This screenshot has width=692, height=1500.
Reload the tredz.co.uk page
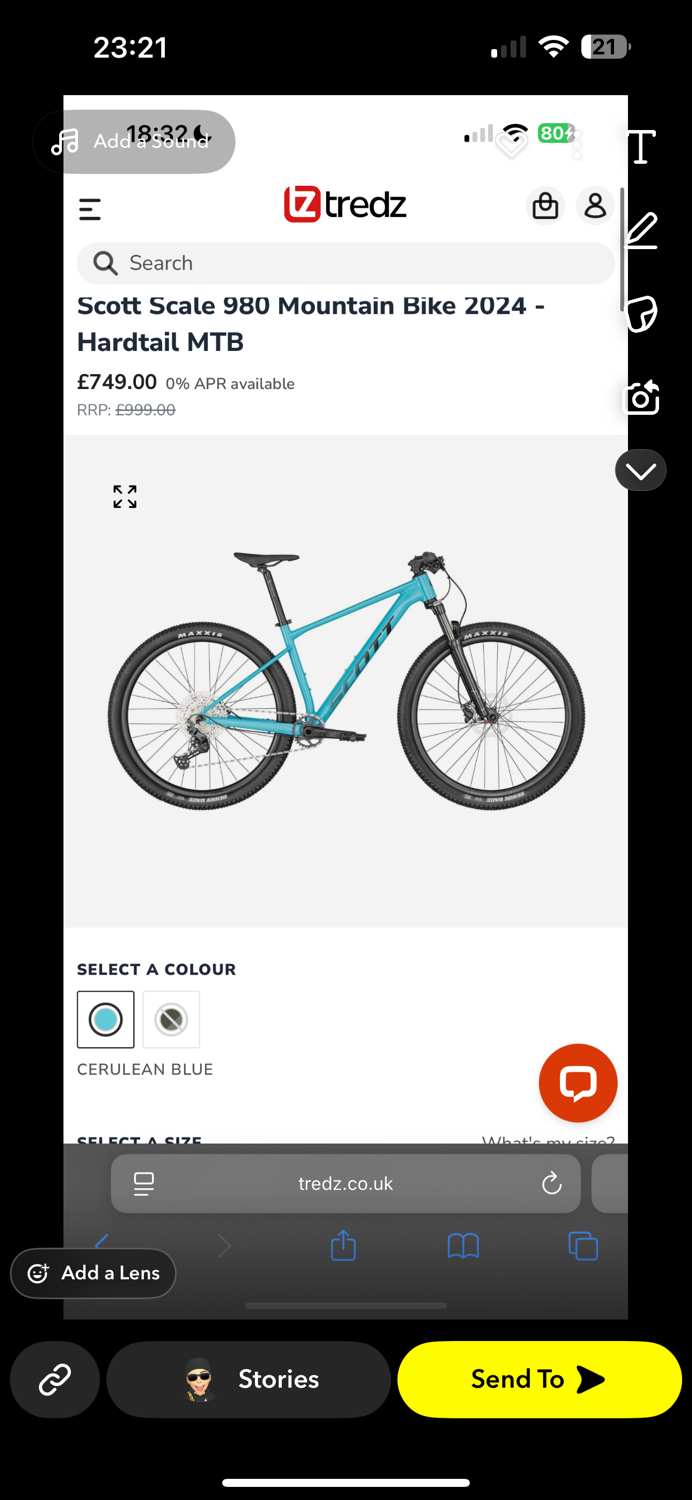pos(552,1183)
